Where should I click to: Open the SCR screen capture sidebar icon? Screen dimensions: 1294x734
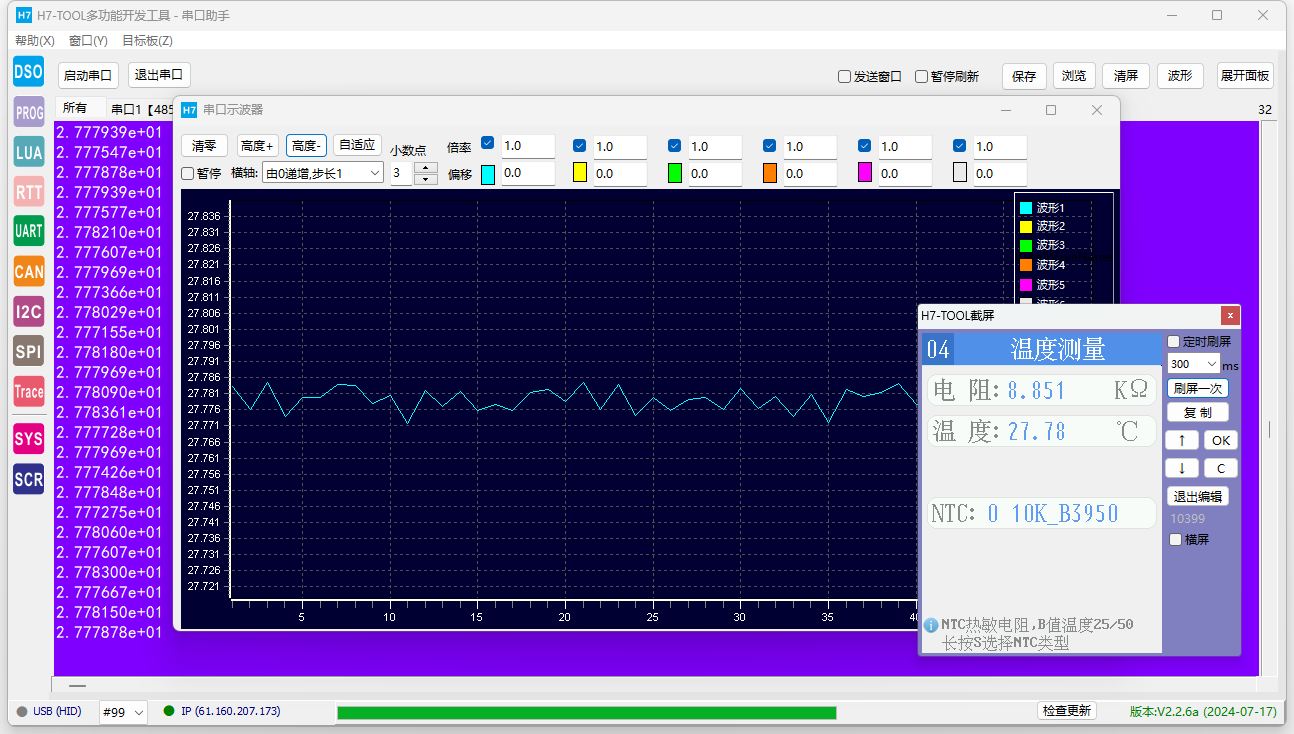(29, 479)
